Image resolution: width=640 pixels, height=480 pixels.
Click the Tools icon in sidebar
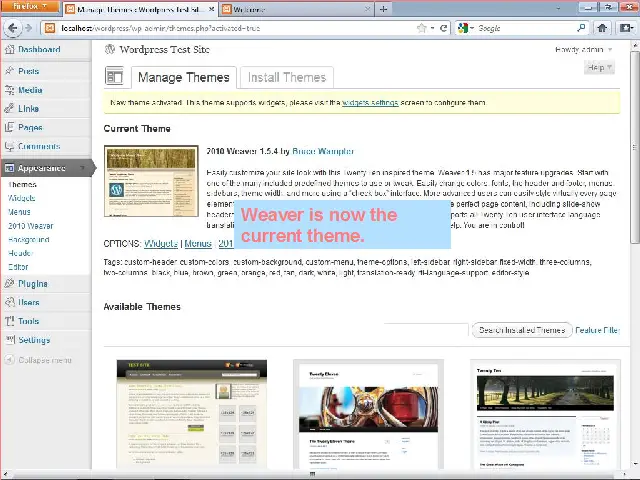(9, 321)
